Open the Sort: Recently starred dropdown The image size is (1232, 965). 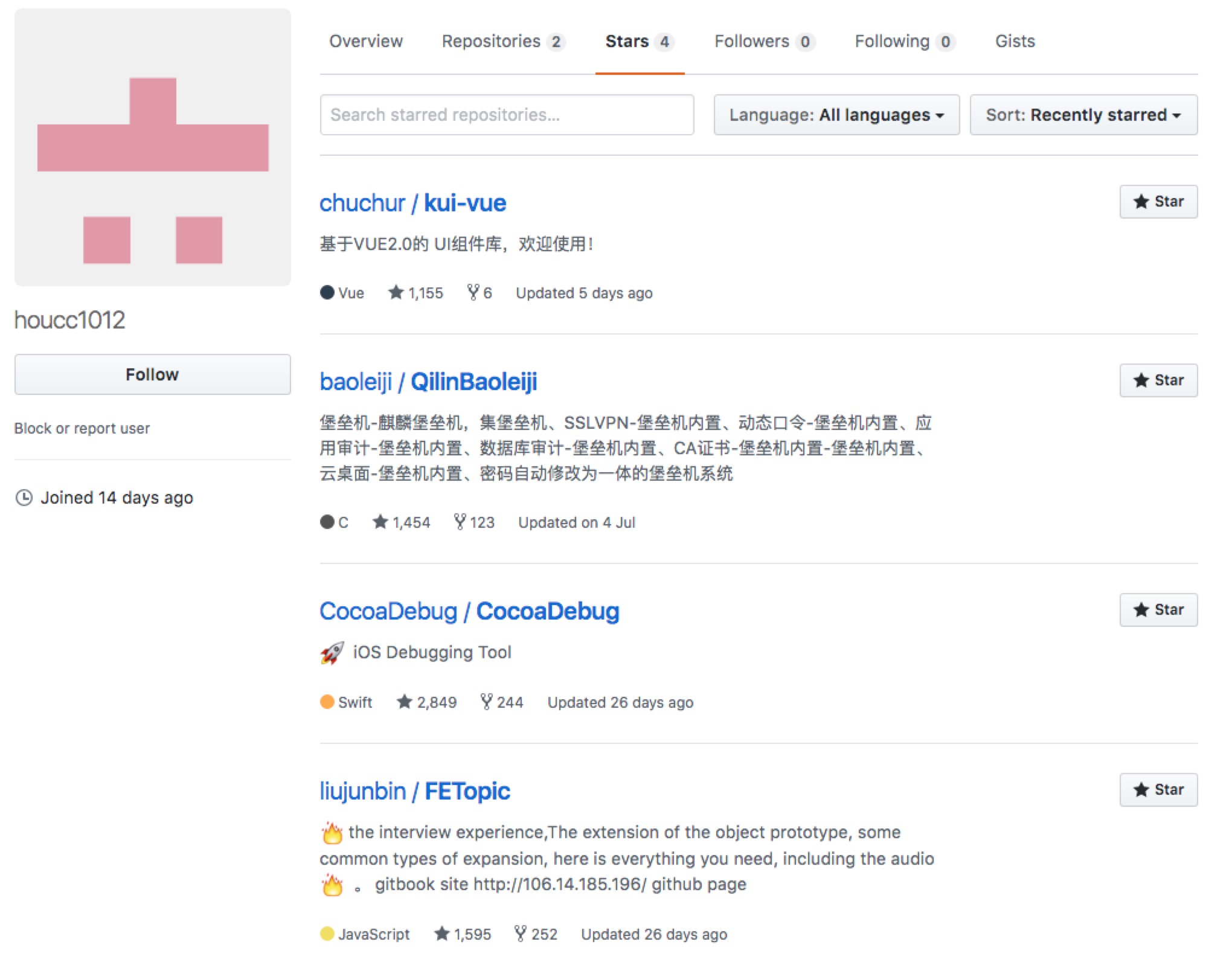click(x=1083, y=115)
